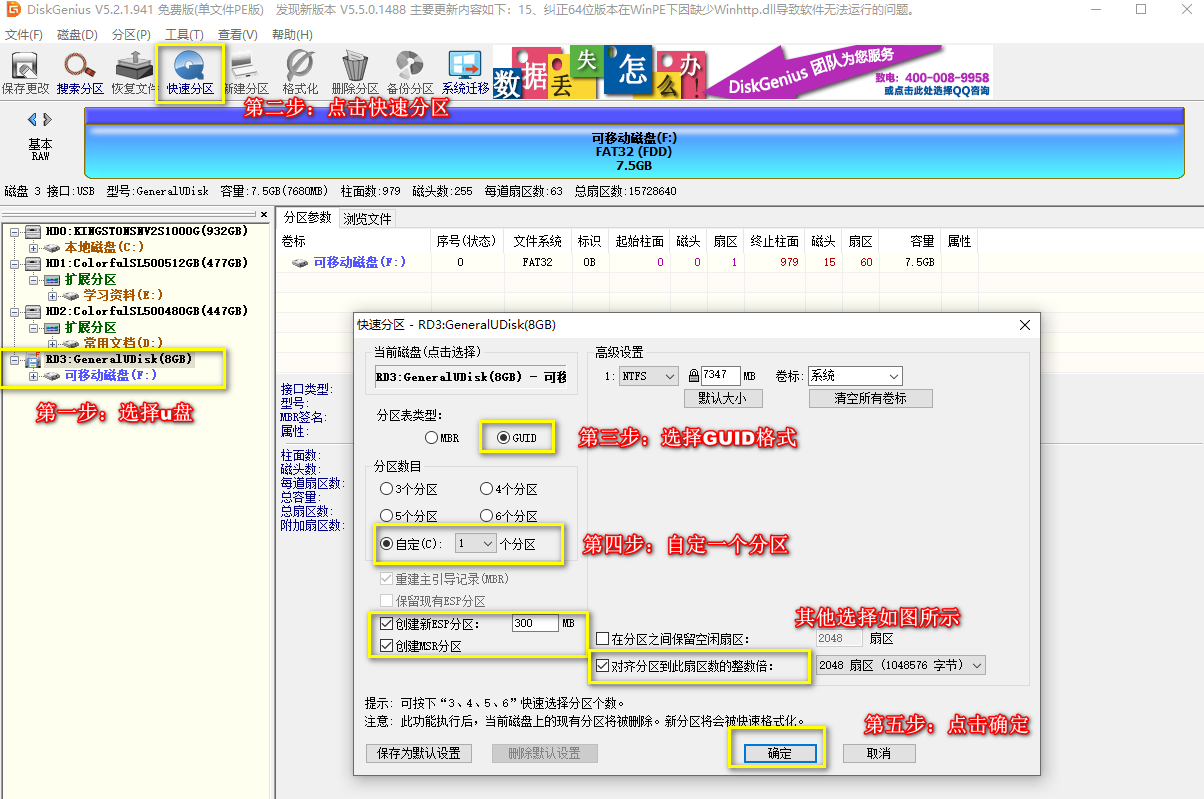
Task: Click the ESP partition size field showing 300
Action: [534, 622]
